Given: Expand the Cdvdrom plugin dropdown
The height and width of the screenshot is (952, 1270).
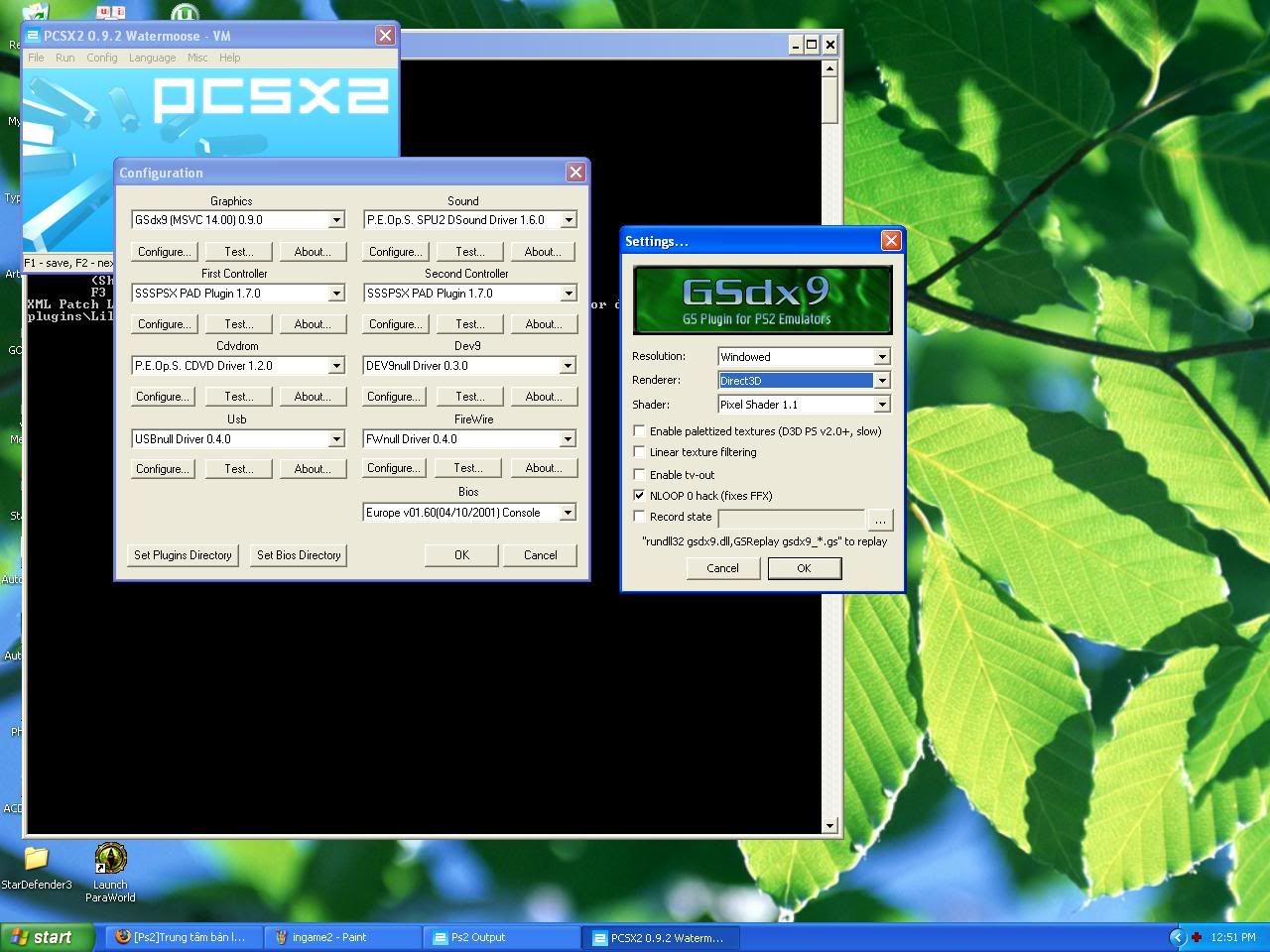Looking at the screenshot, I should (x=336, y=366).
